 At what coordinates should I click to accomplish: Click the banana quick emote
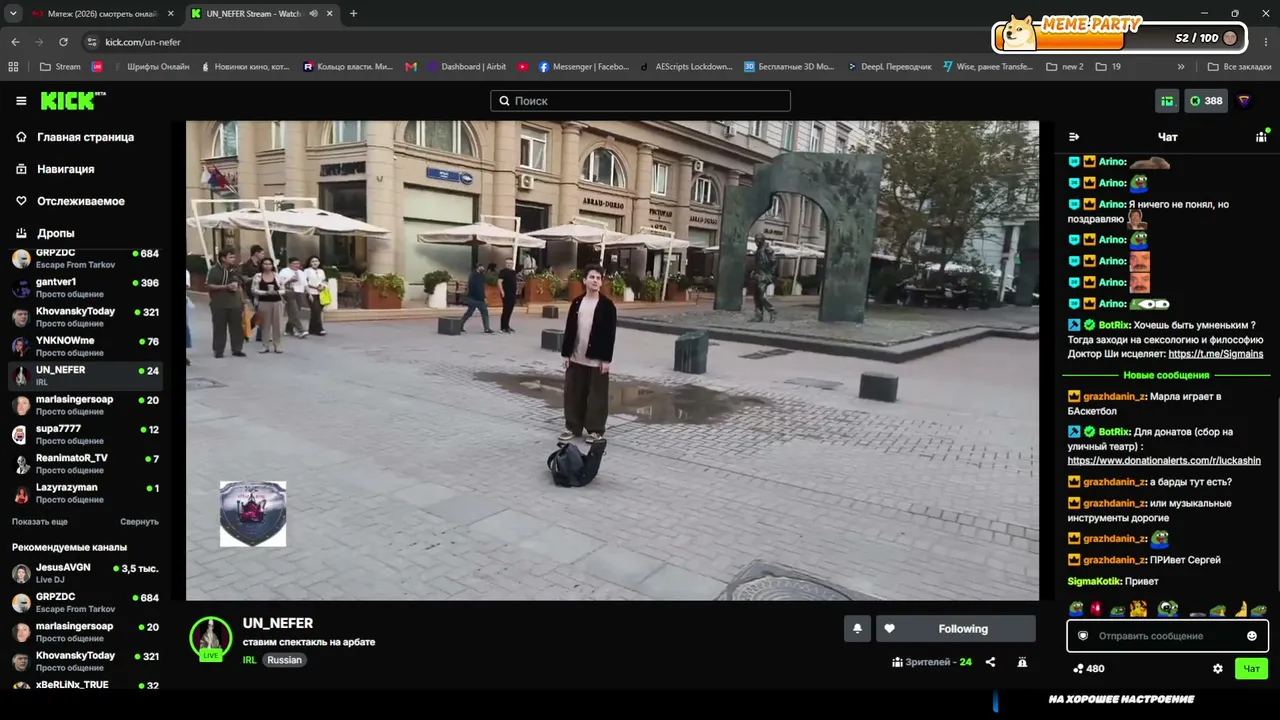click(x=1240, y=609)
